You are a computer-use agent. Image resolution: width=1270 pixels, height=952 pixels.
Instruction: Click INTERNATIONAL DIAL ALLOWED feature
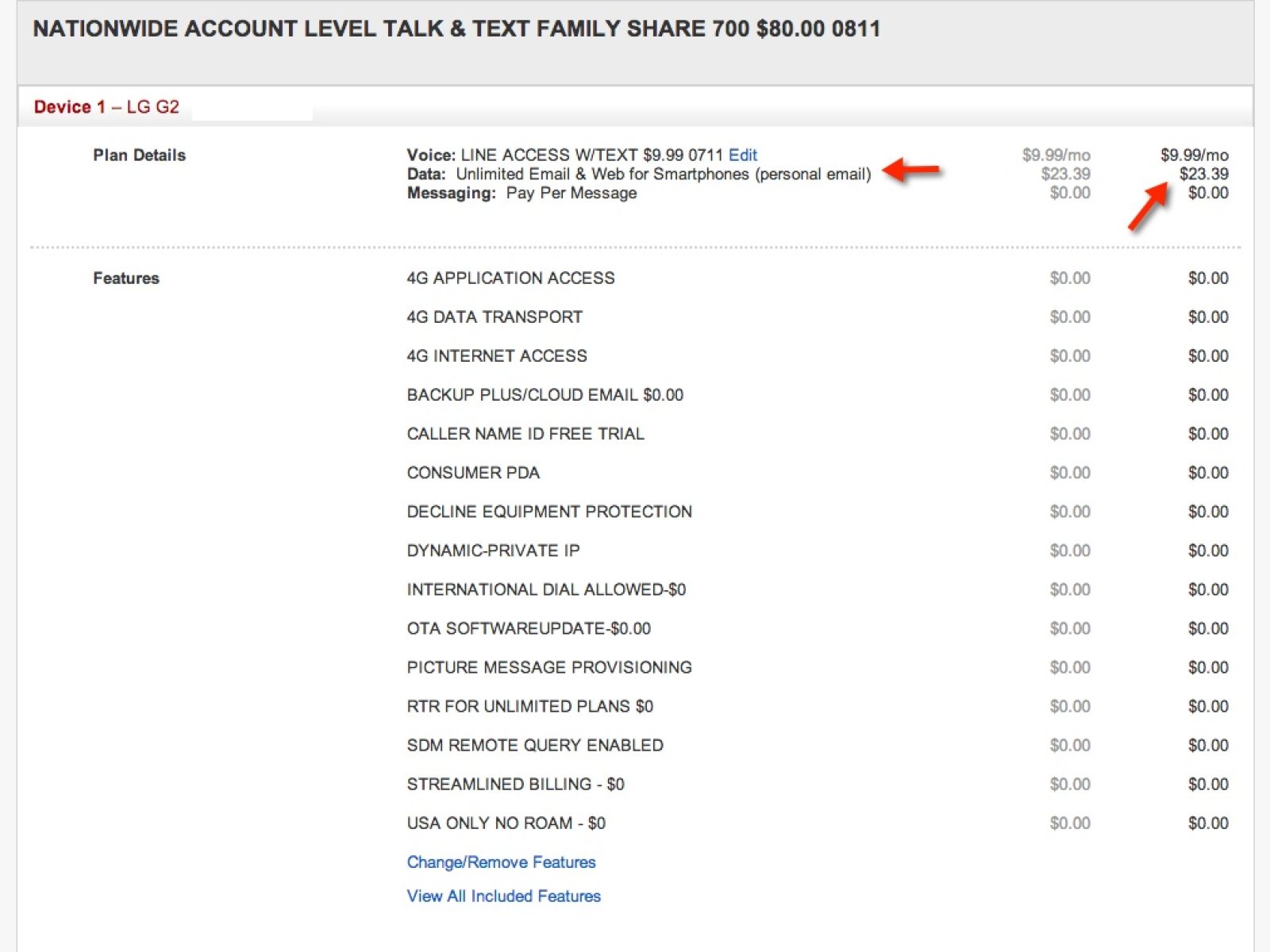tap(546, 589)
